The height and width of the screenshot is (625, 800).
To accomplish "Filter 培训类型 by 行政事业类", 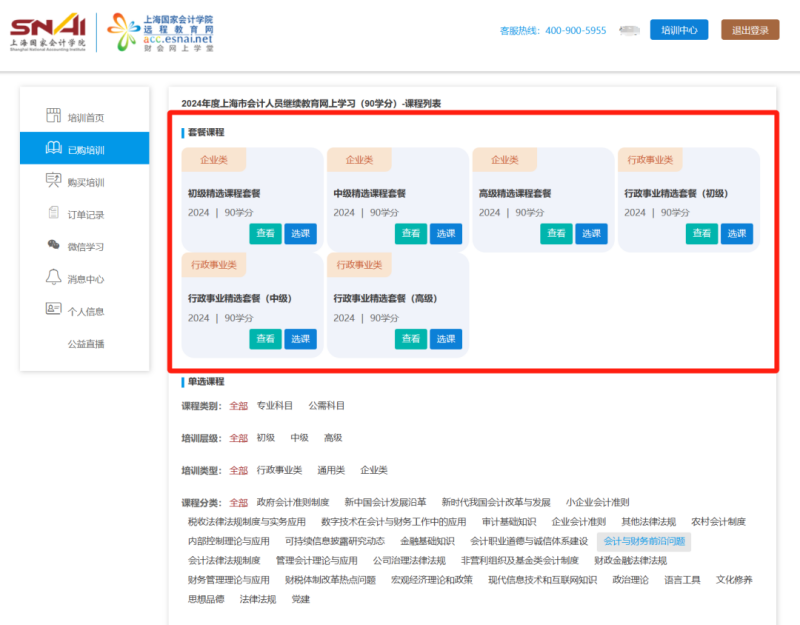I will 279,470.
